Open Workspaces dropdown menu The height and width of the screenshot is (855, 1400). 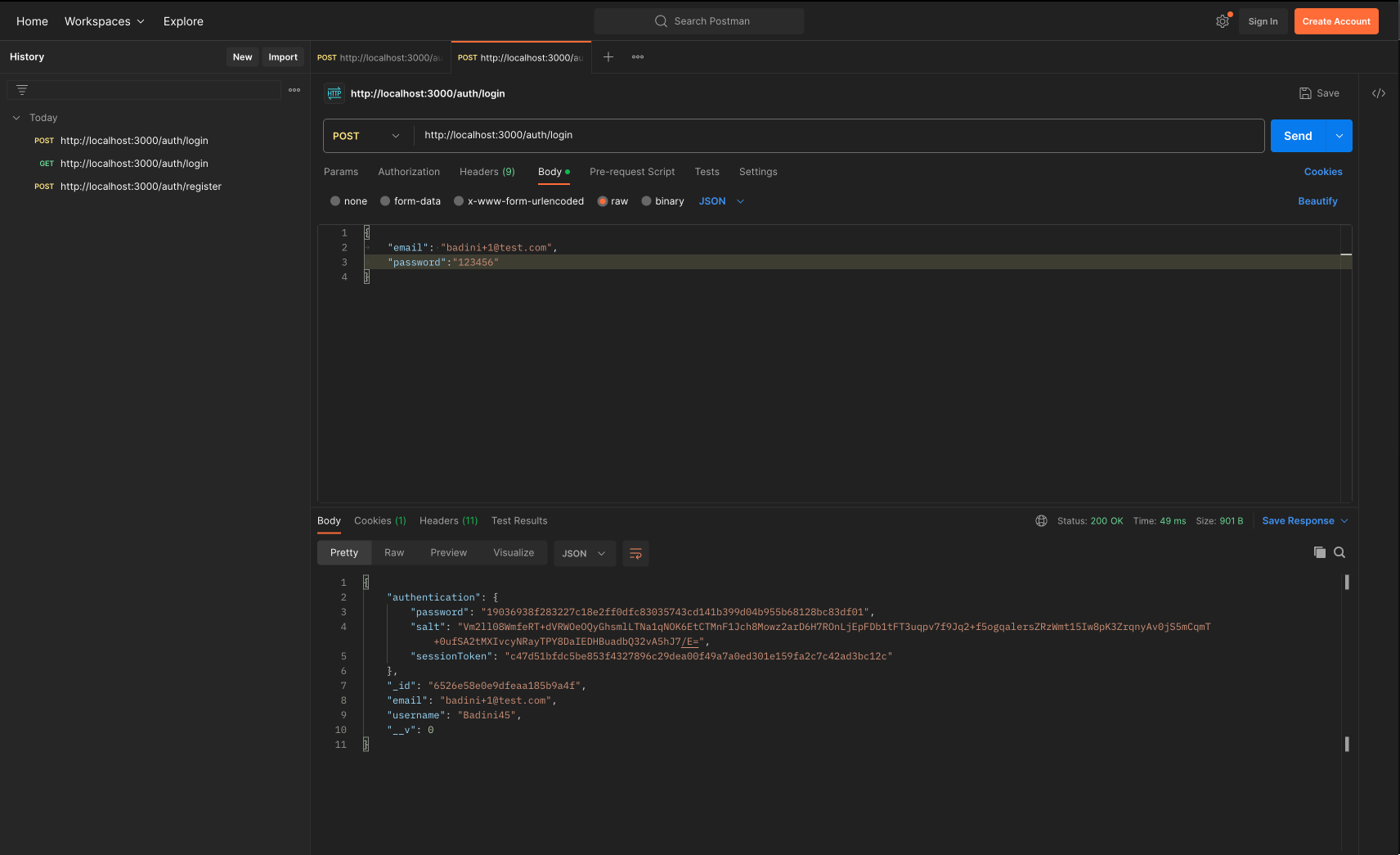[105, 21]
